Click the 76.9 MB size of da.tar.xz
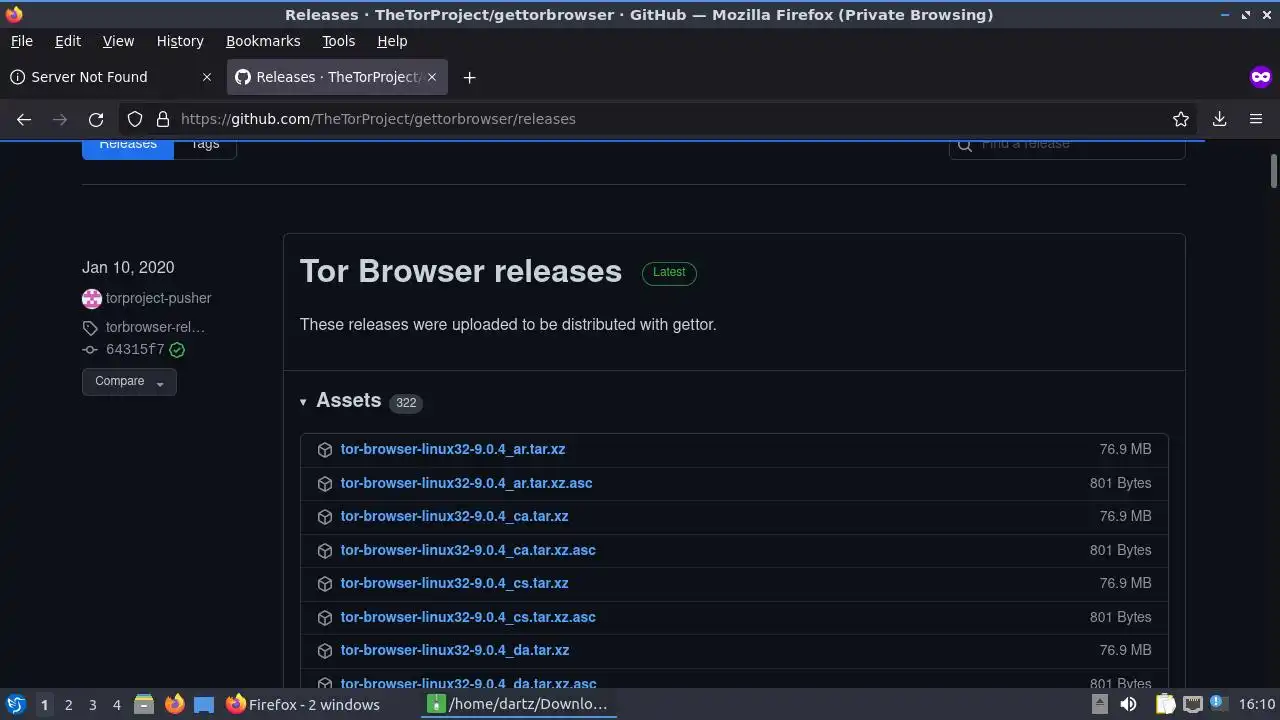 (1125, 651)
